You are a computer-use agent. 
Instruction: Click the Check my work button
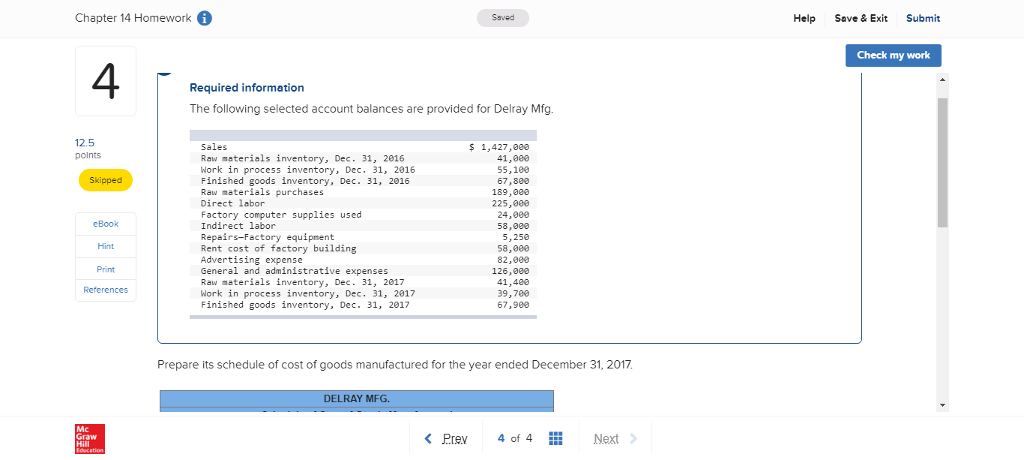[x=893, y=56]
